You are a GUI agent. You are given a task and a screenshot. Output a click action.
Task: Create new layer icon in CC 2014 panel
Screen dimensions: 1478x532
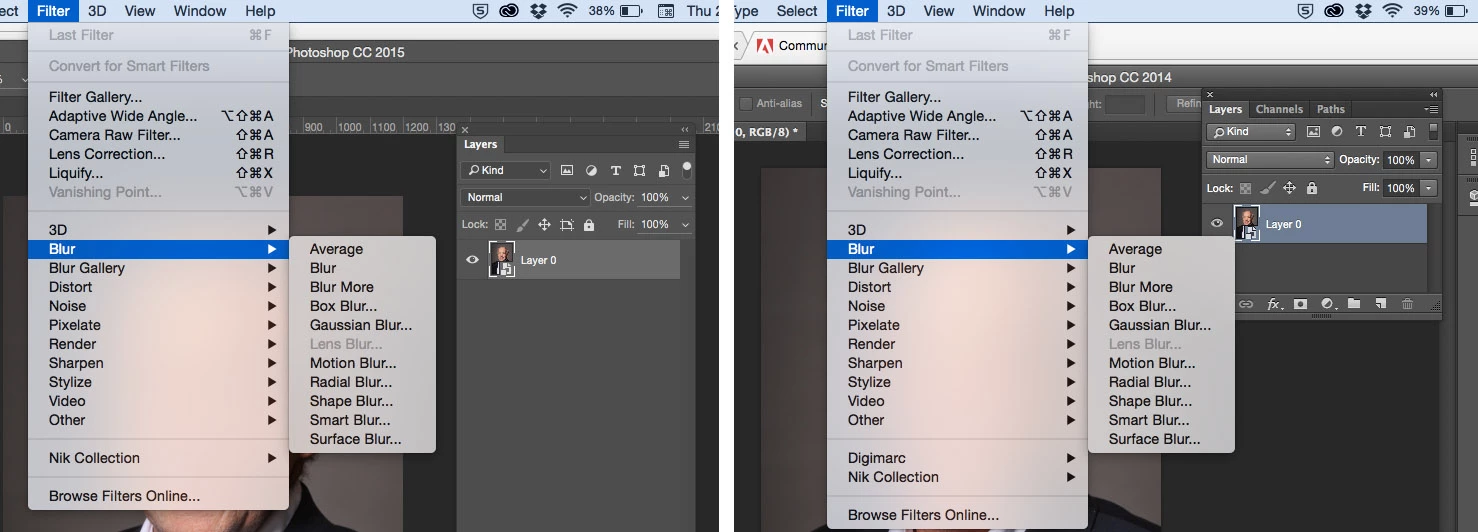coord(1380,304)
